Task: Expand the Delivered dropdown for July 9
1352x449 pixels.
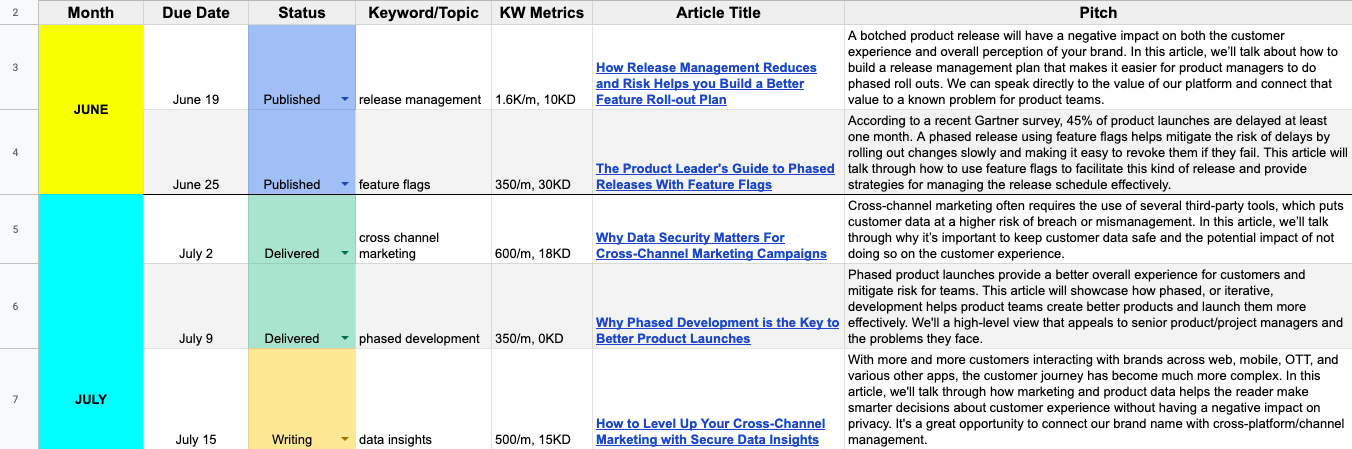Action: pos(345,339)
